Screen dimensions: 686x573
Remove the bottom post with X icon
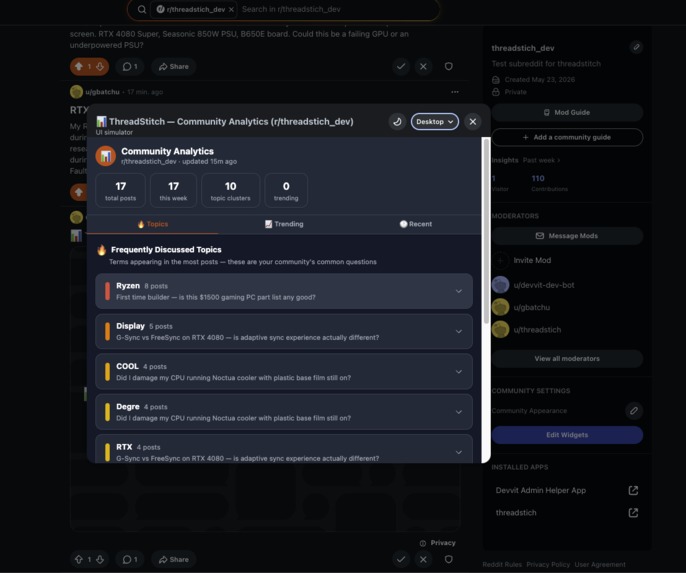(x=423, y=559)
